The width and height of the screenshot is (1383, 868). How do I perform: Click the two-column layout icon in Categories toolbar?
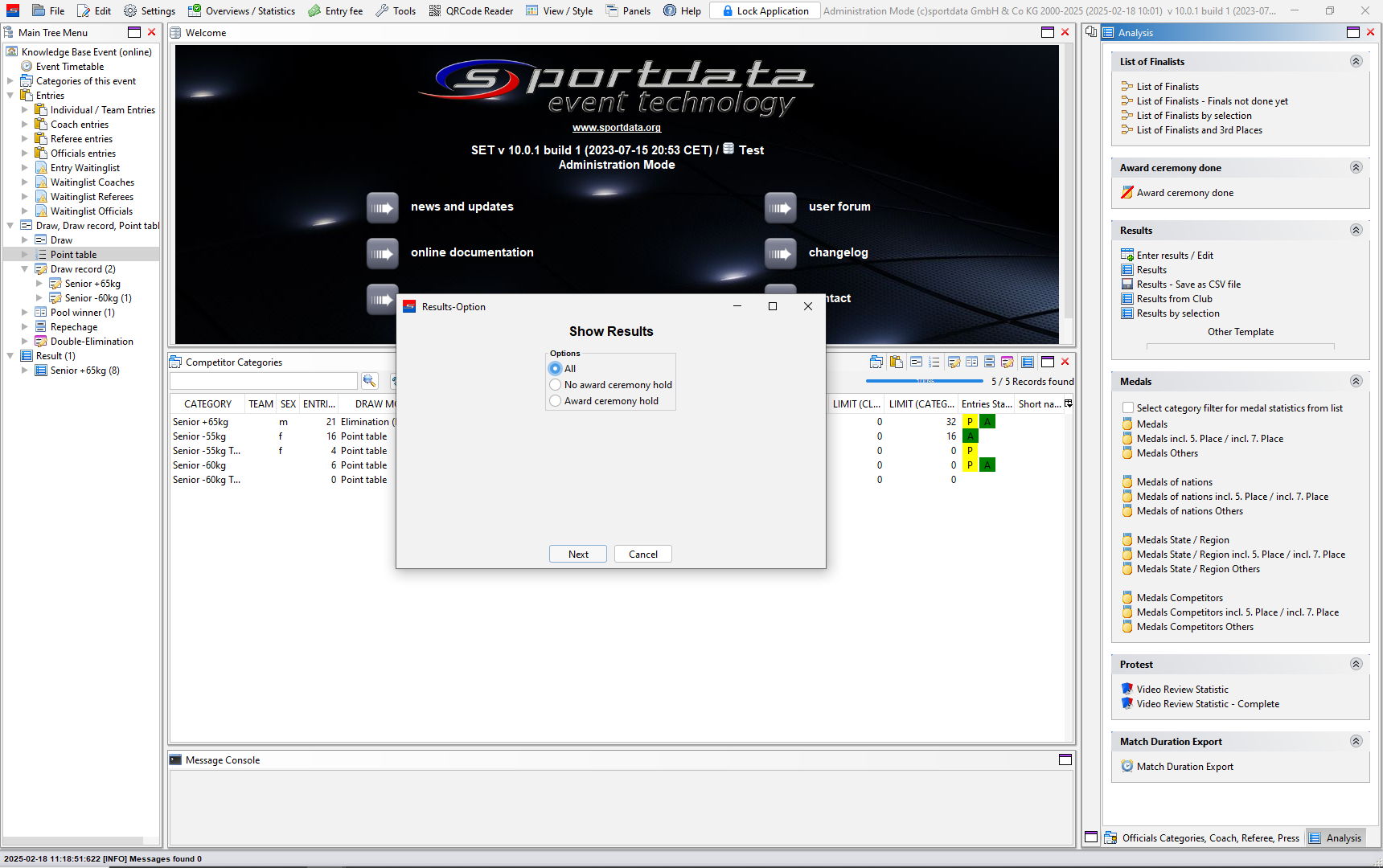tap(972, 362)
